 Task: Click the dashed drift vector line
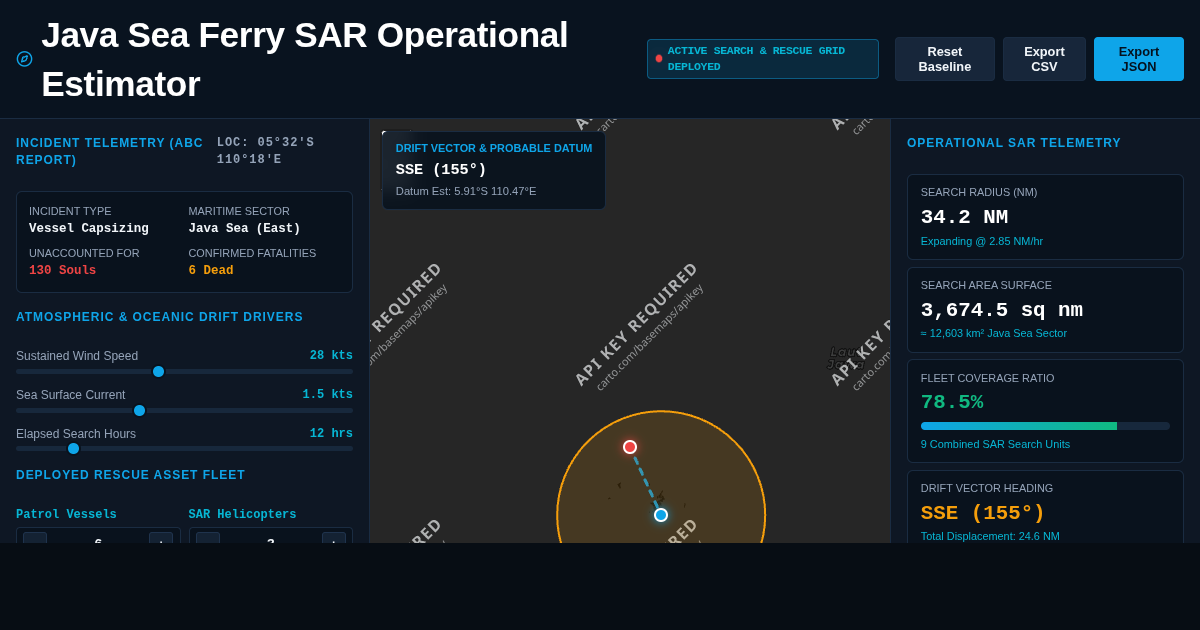pos(645,481)
